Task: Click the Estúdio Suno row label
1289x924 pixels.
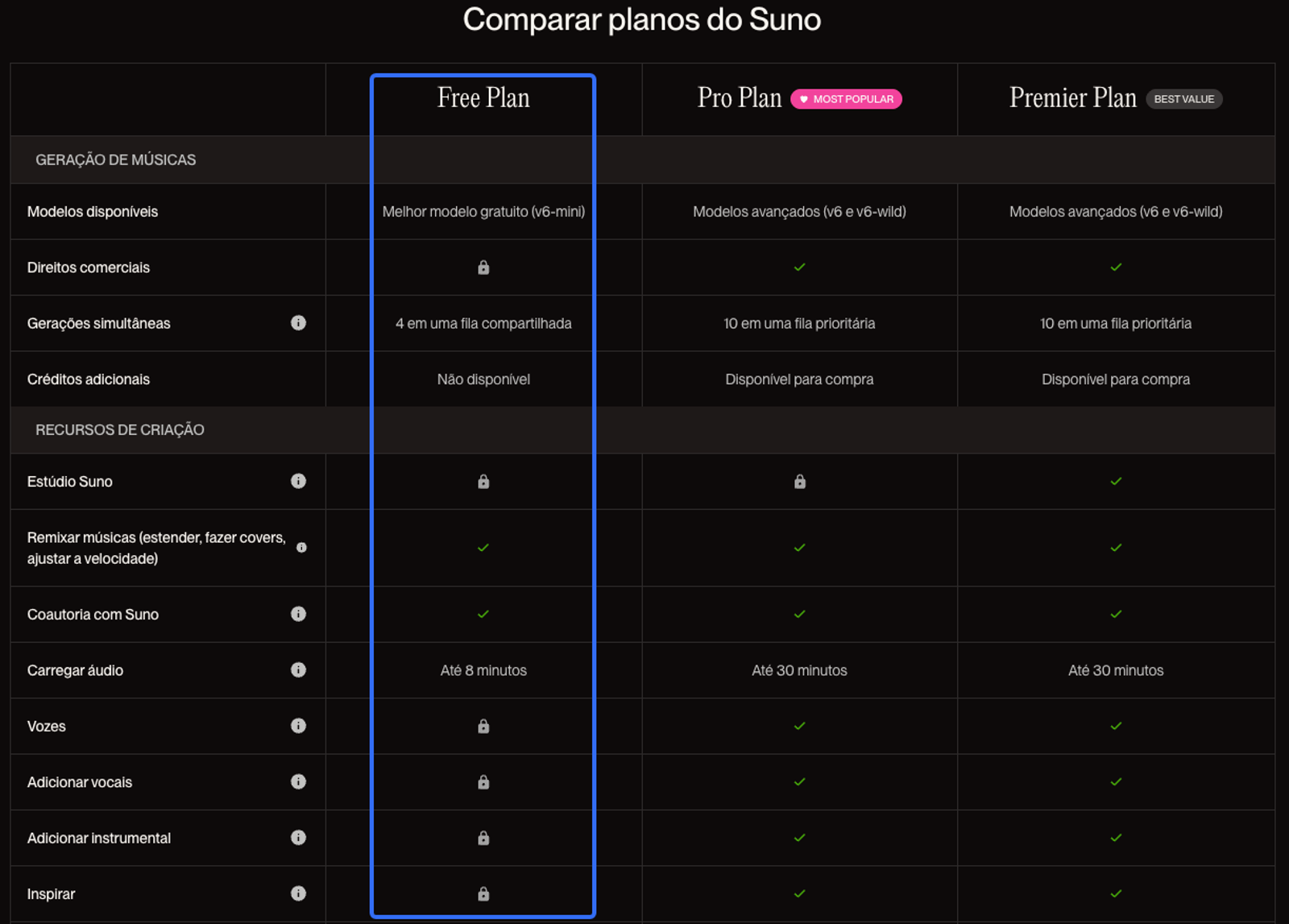Action: click(70, 482)
